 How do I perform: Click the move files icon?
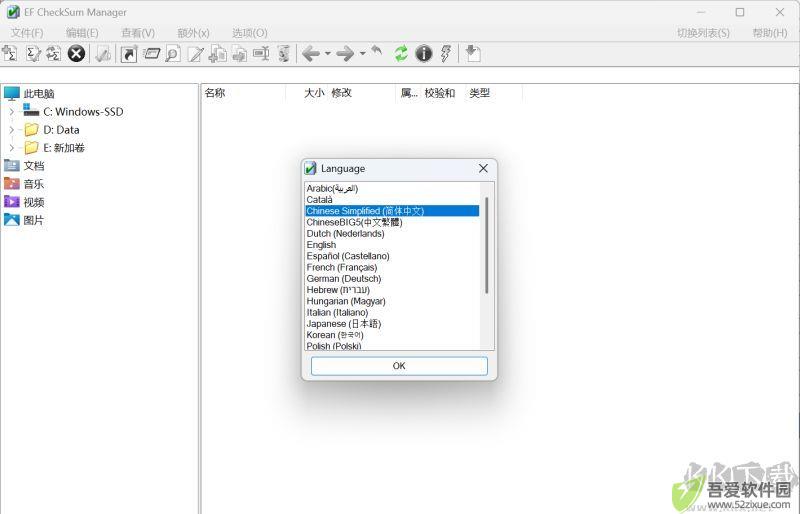point(239,53)
